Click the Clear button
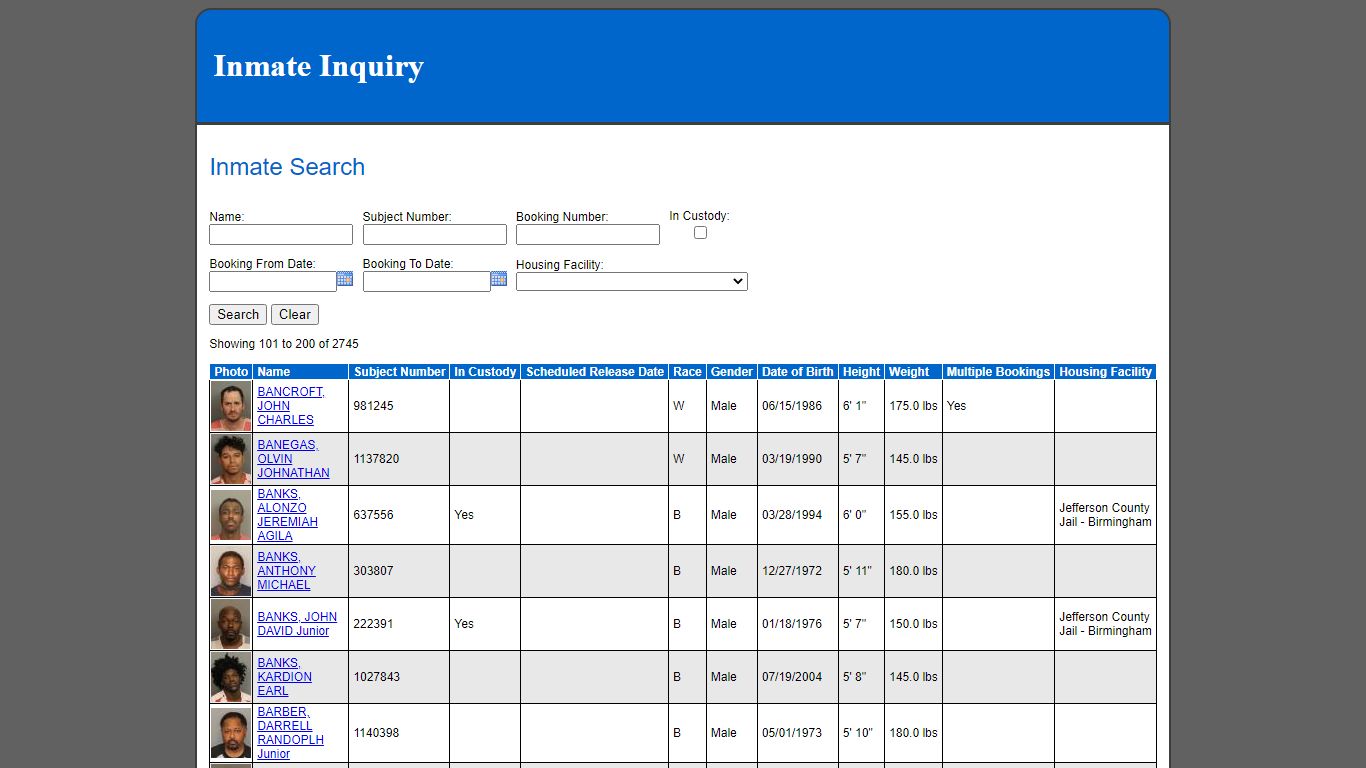This screenshot has width=1366, height=768. click(x=295, y=314)
